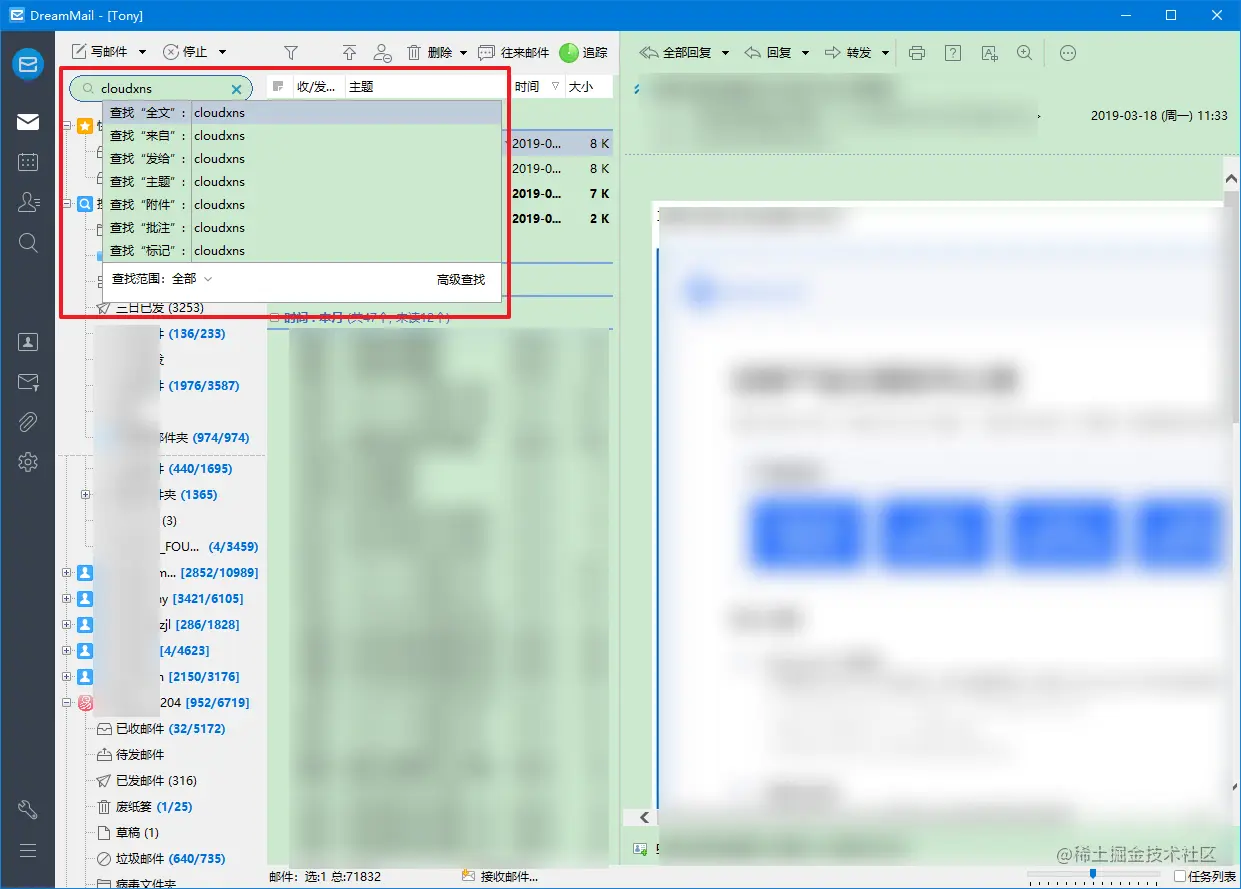The height and width of the screenshot is (889, 1241).
Task: Expand the account with count [3421/6105]
Action: point(67,599)
